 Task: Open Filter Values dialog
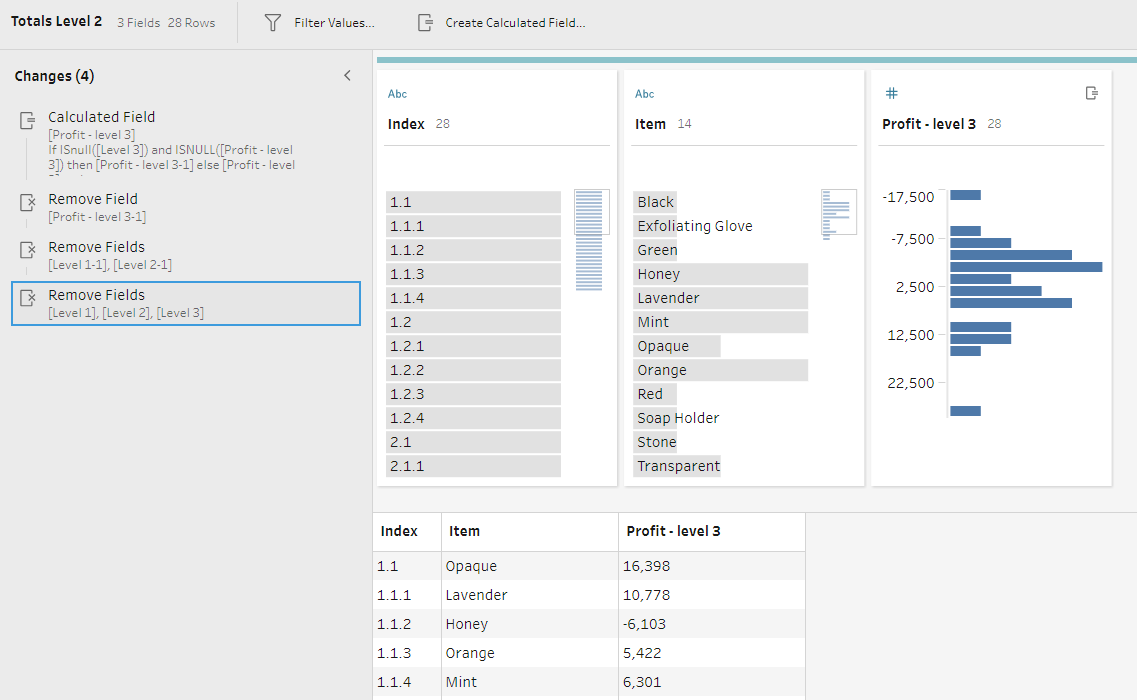click(x=333, y=22)
